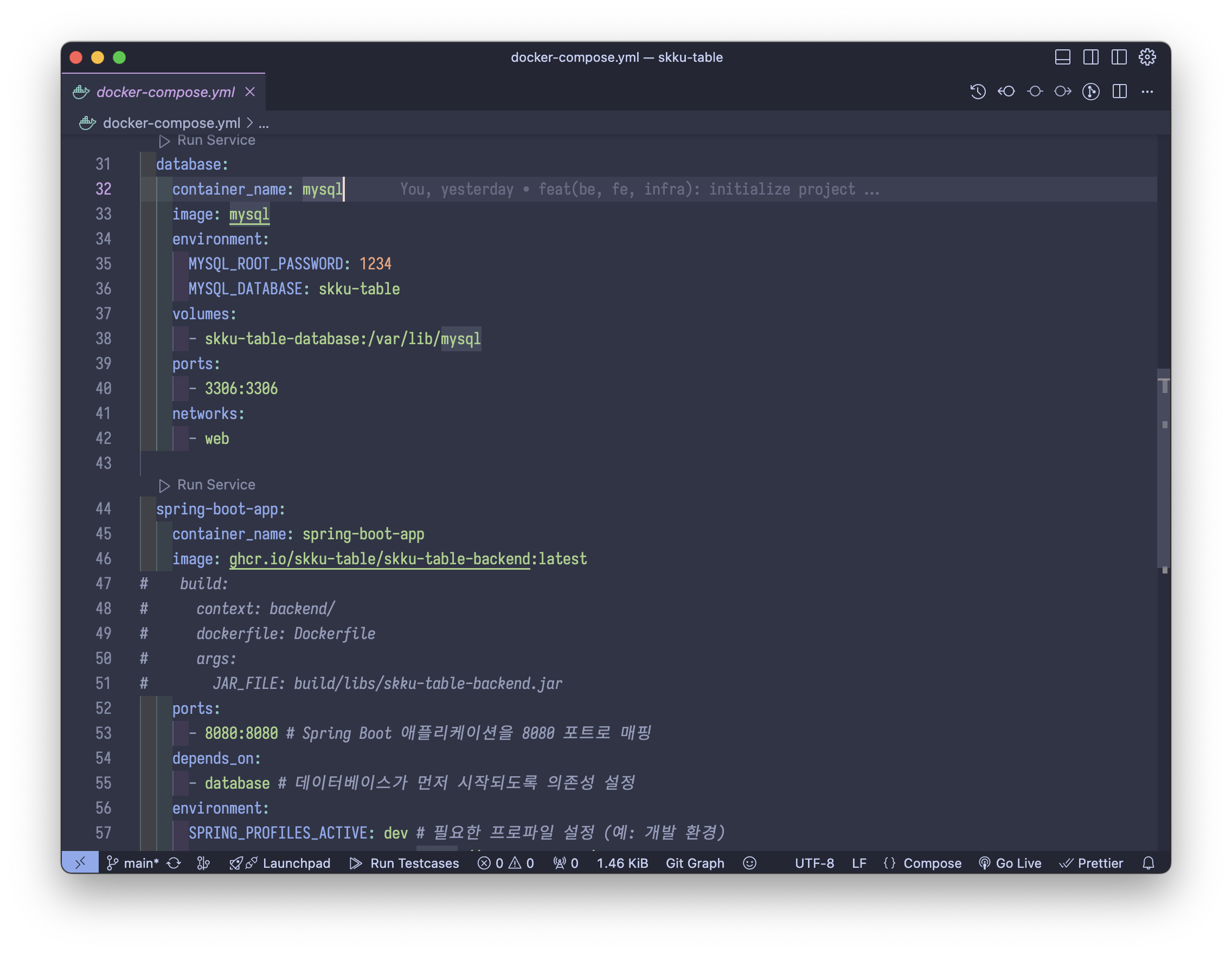Screen dimensions: 1232x954
Task: Open the editor More Actions menu
Action: pos(1147,92)
